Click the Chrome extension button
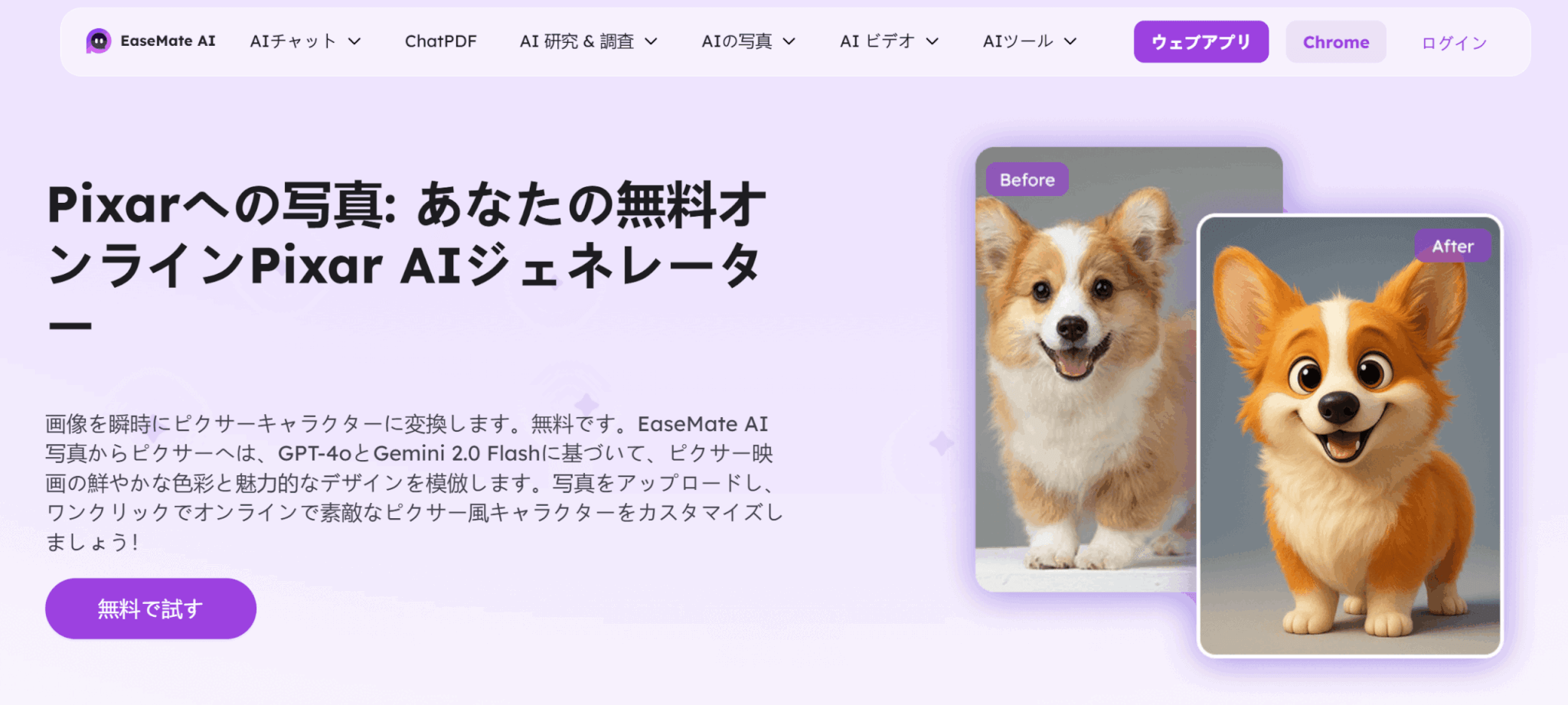This screenshot has height=705, width=1568. pos(1336,42)
